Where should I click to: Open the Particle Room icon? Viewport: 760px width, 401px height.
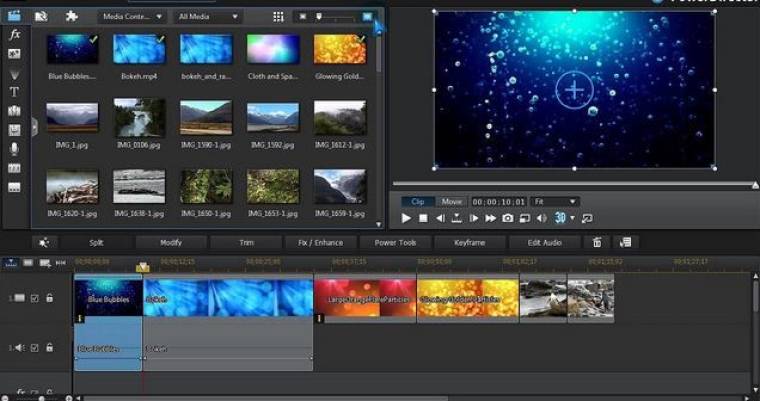point(15,74)
